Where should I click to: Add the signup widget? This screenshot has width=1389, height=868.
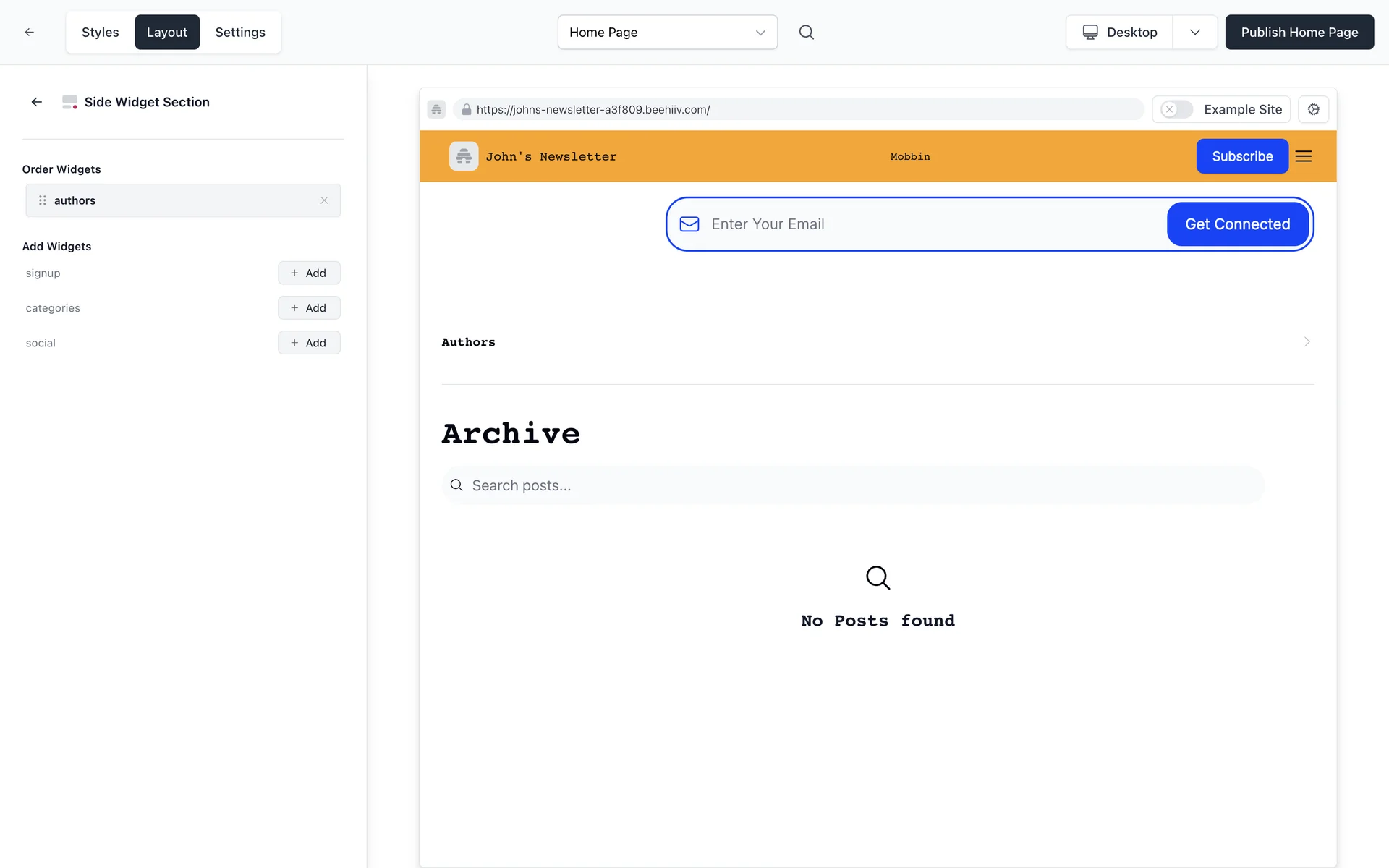pyautogui.click(x=309, y=273)
